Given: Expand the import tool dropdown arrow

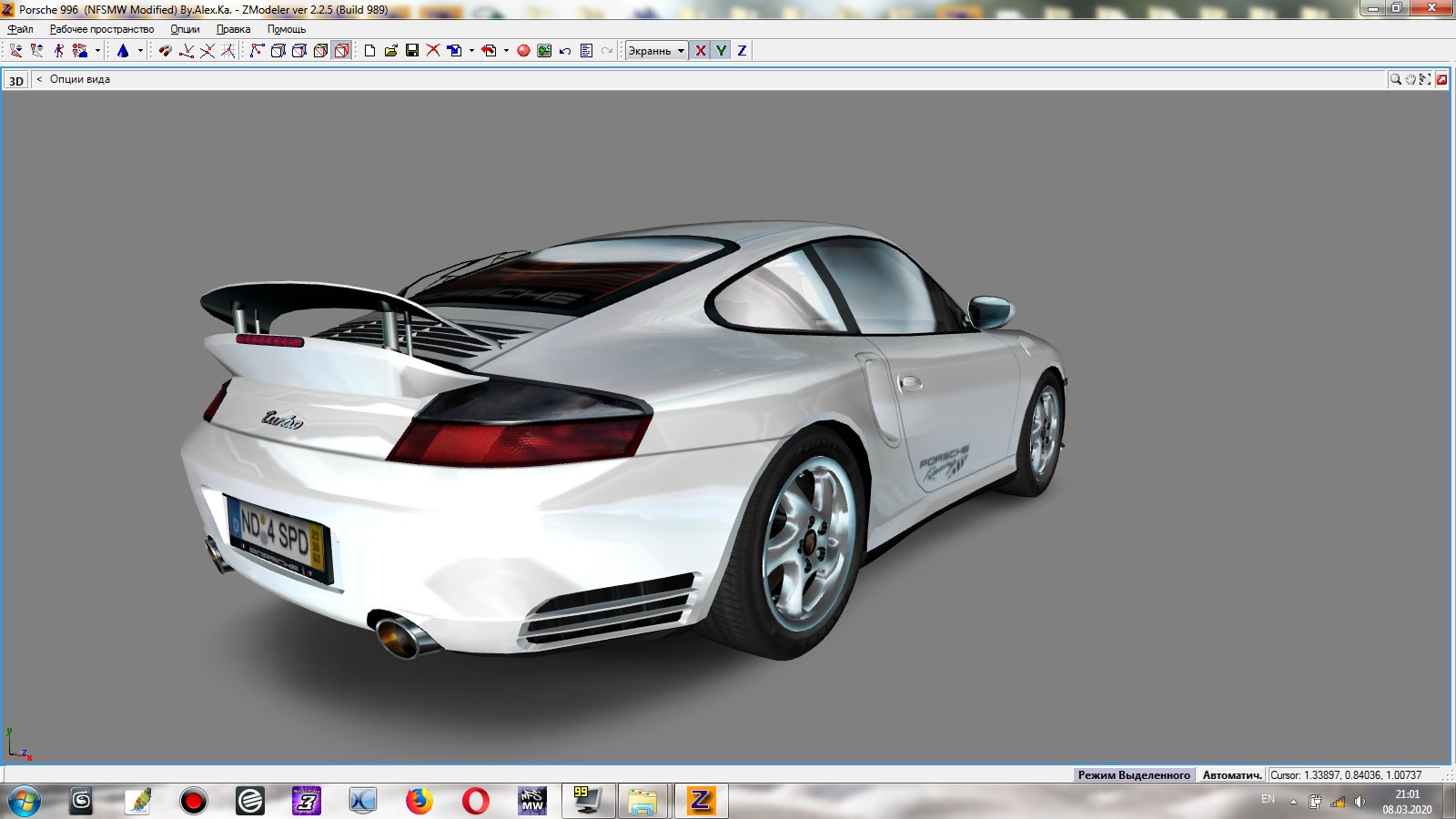Looking at the screenshot, I should (x=471, y=51).
